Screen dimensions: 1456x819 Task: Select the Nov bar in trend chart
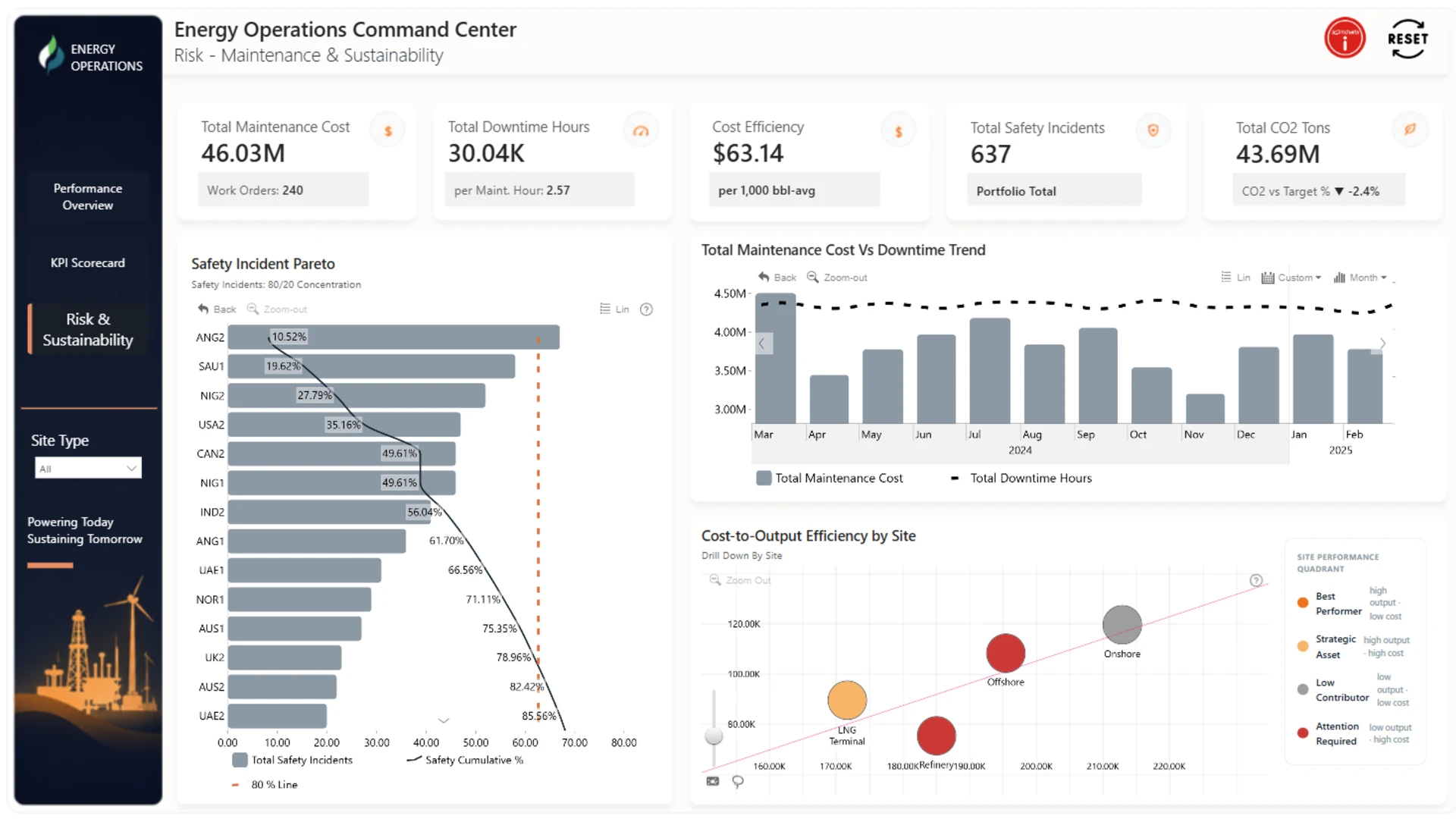coord(1205,409)
